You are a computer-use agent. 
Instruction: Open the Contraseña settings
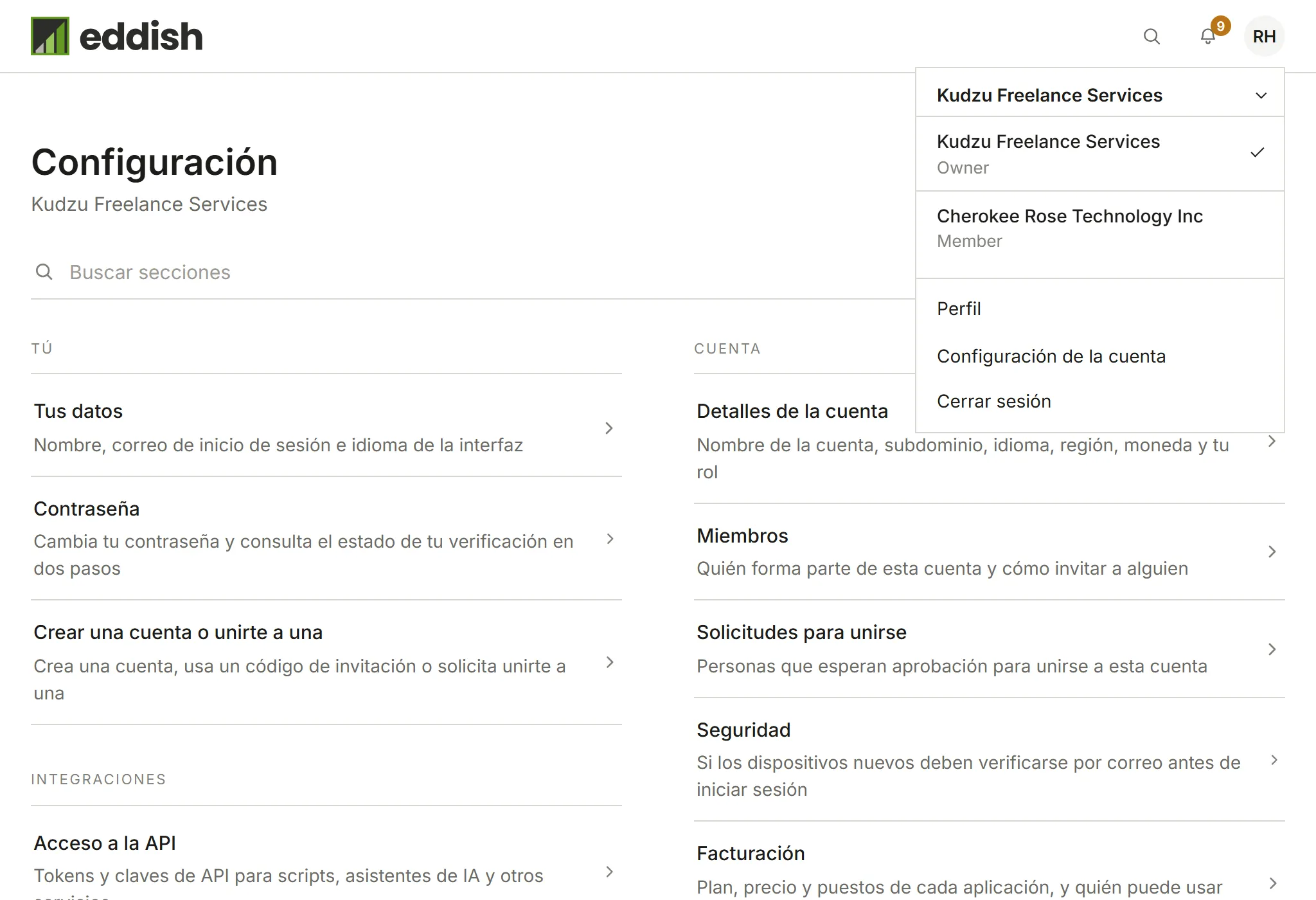(x=326, y=538)
